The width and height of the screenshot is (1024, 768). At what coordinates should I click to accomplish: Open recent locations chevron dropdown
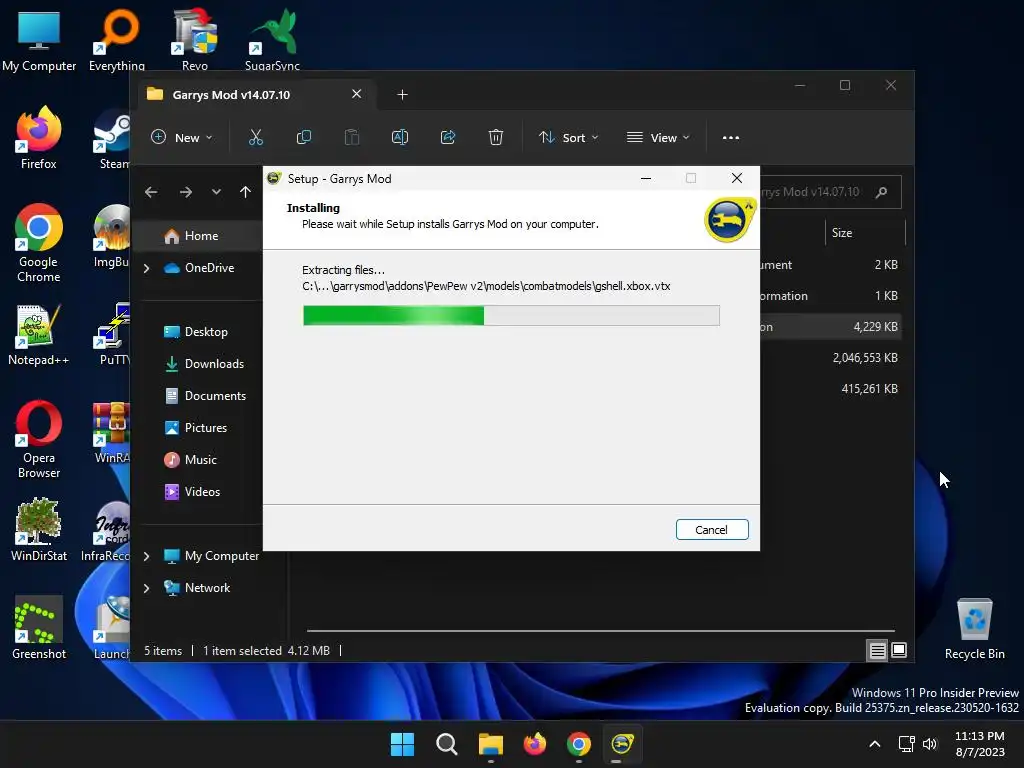pos(216,192)
